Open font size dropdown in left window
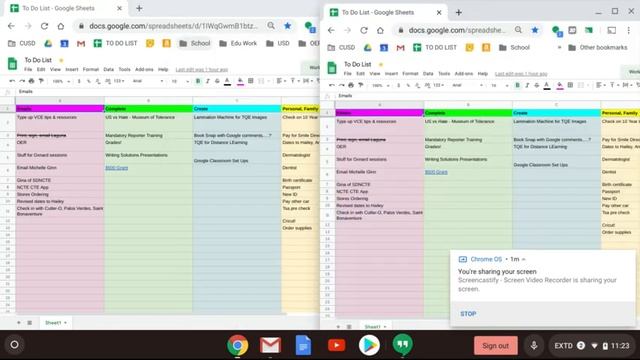640x360 pixels. tap(180, 81)
